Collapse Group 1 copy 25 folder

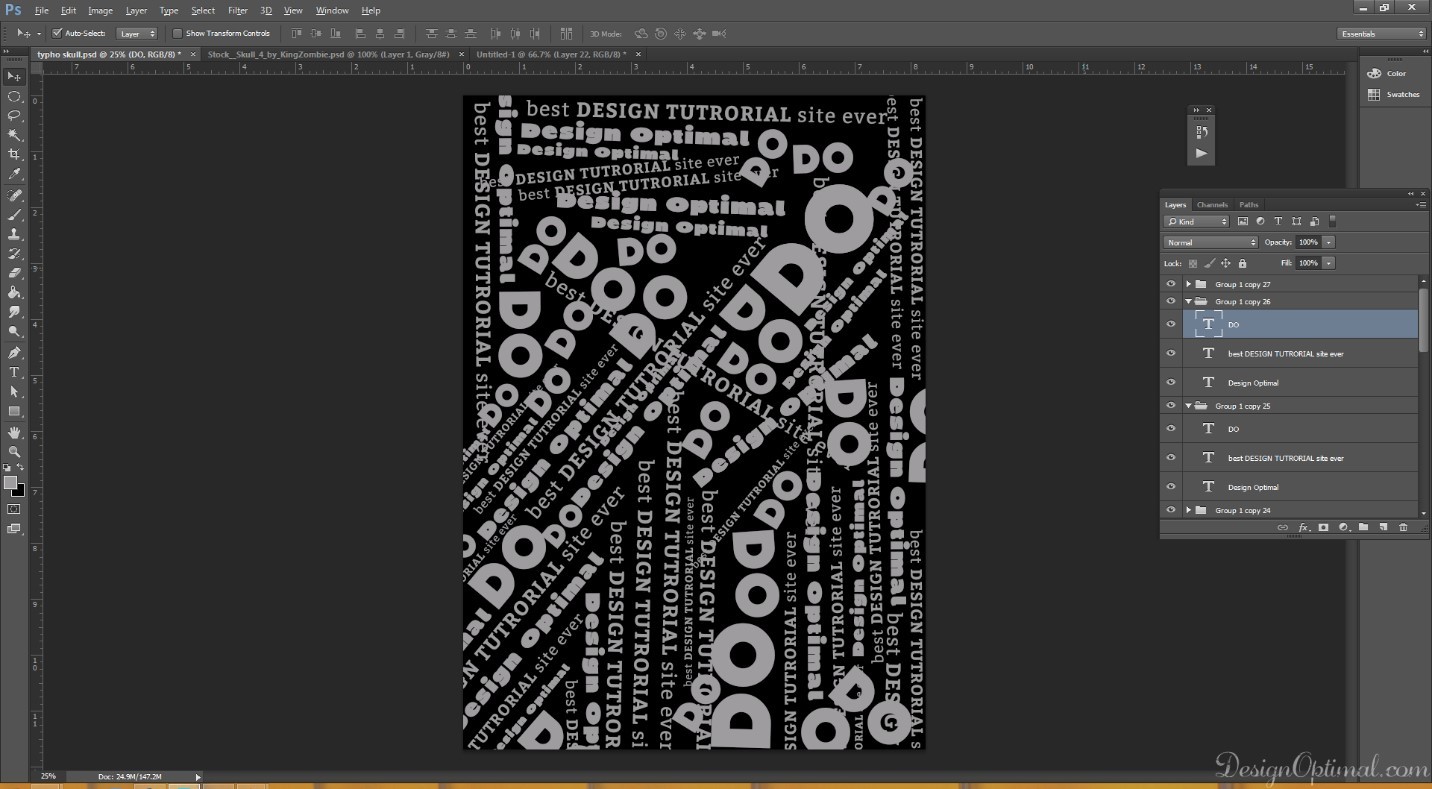[1188, 406]
